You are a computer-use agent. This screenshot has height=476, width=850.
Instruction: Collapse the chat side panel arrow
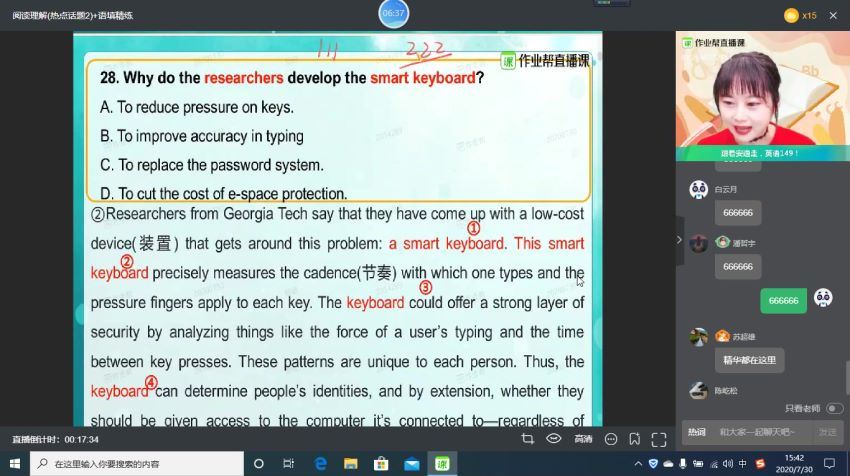pyautogui.click(x=679, y=240)
